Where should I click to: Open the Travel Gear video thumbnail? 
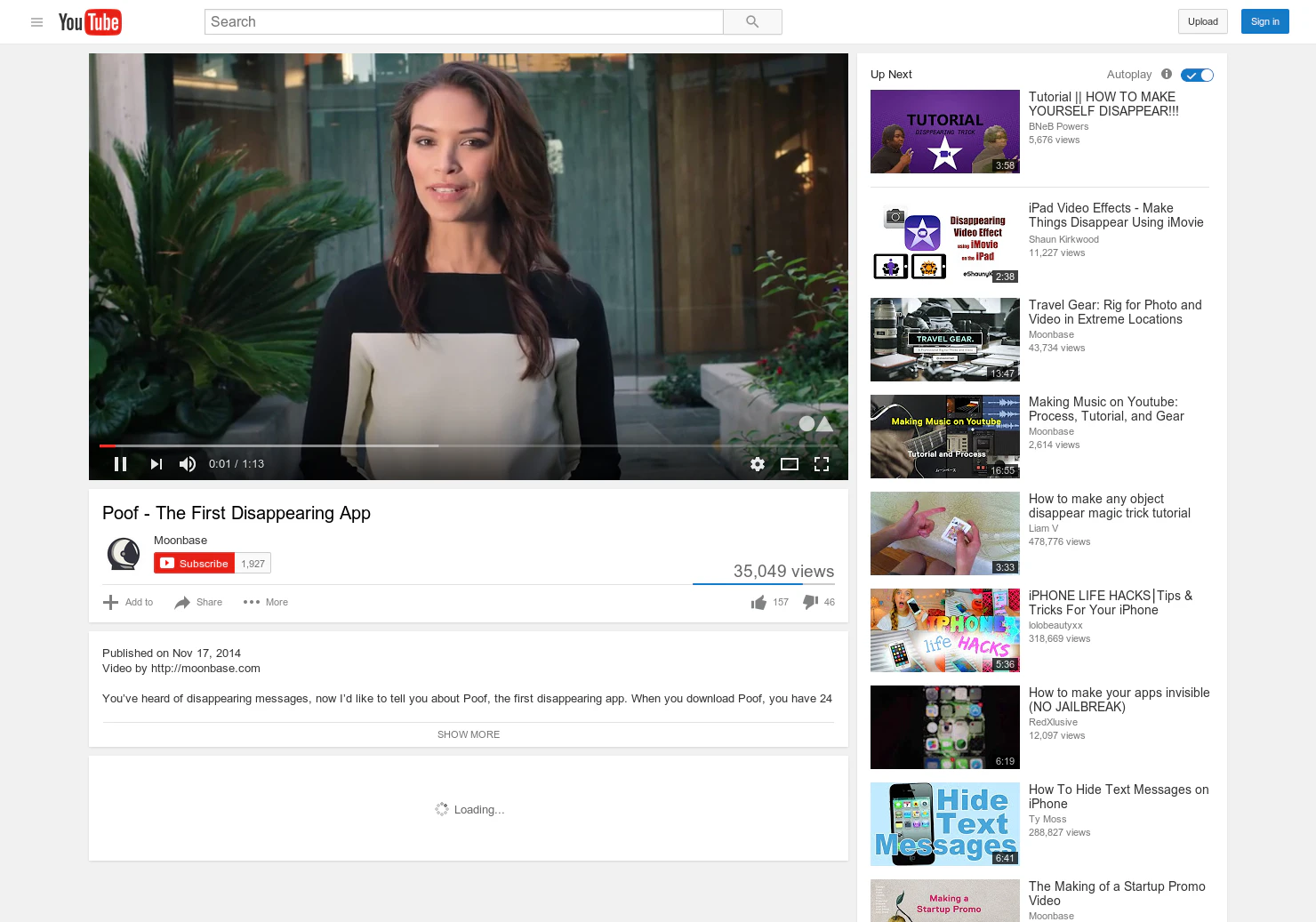(x=945, y=340)
